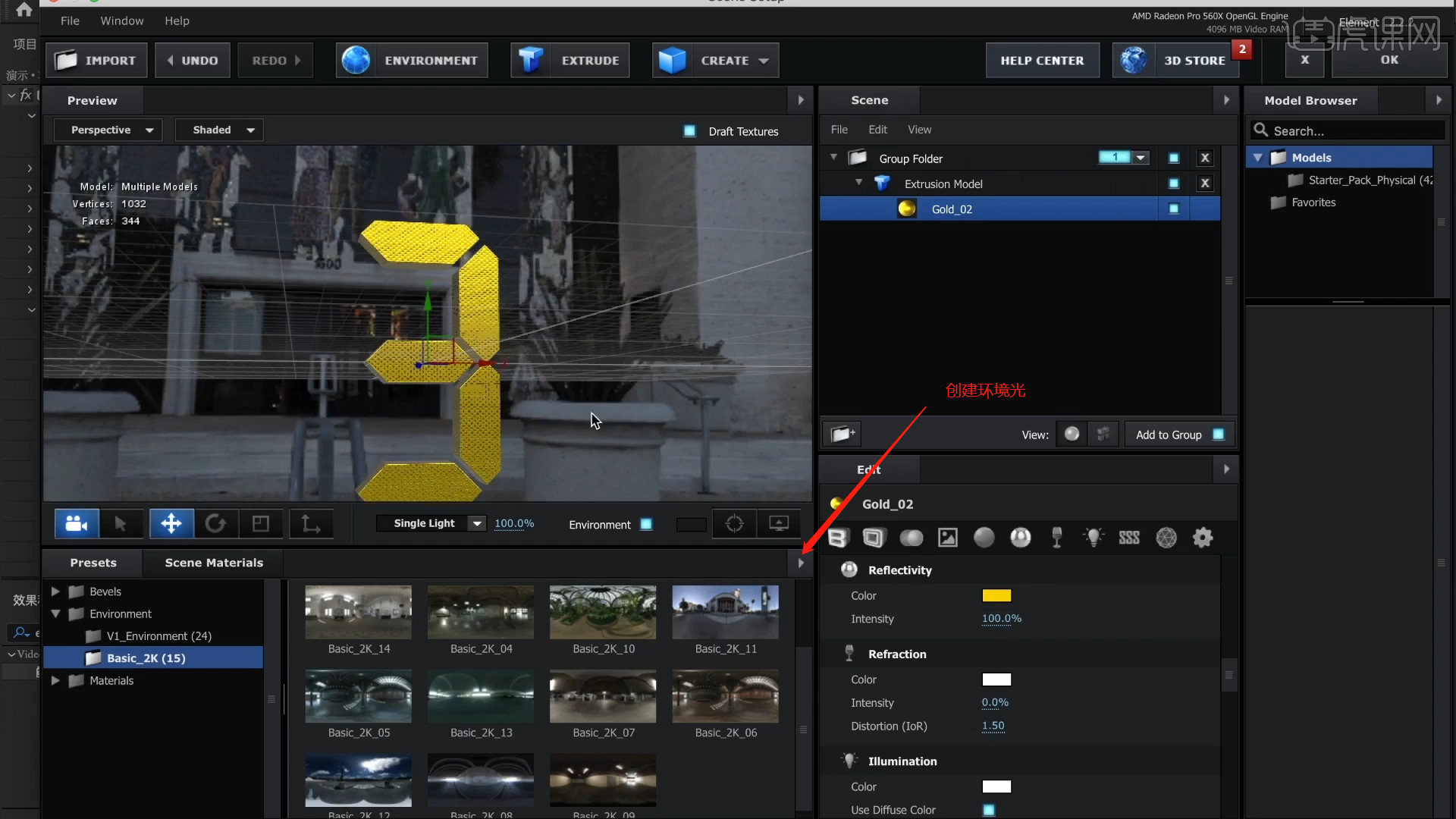
Task: Click the full screen preview monitor icon
Action: [x=779, y=523]
